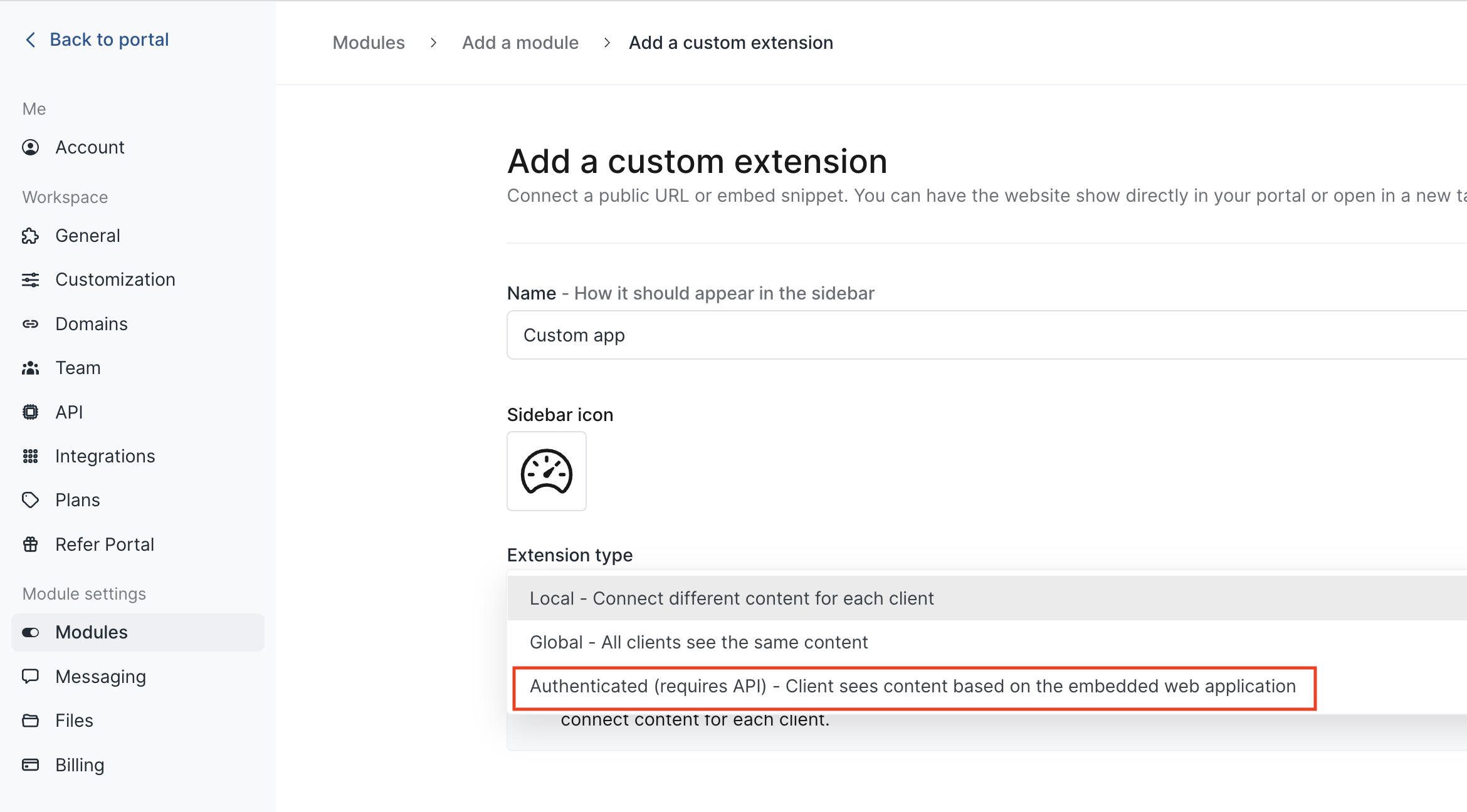The height and width of the screenshot is (812, 1467).
Task: Choose Global – All clients see same content
Action: [x=698, y=642]
